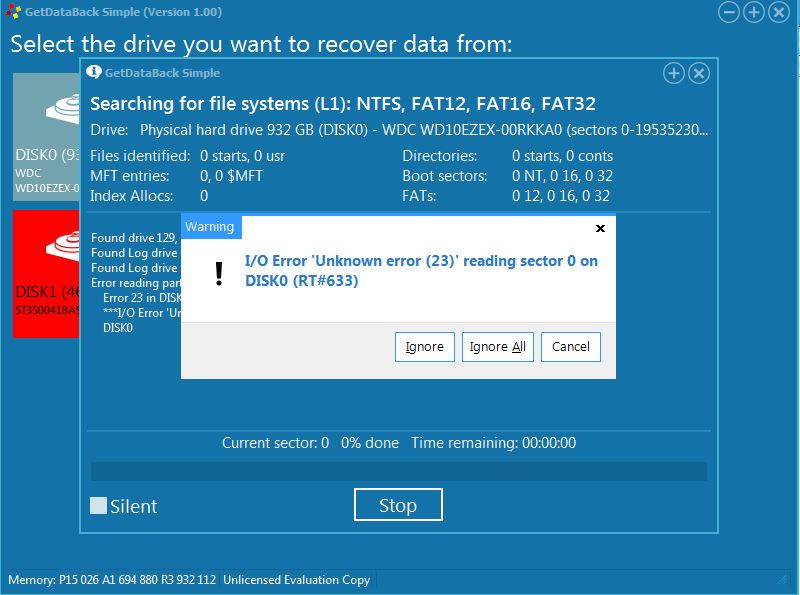Choose Ignore All for I/O errors
The image size is (800, 595).
(497, 347)
